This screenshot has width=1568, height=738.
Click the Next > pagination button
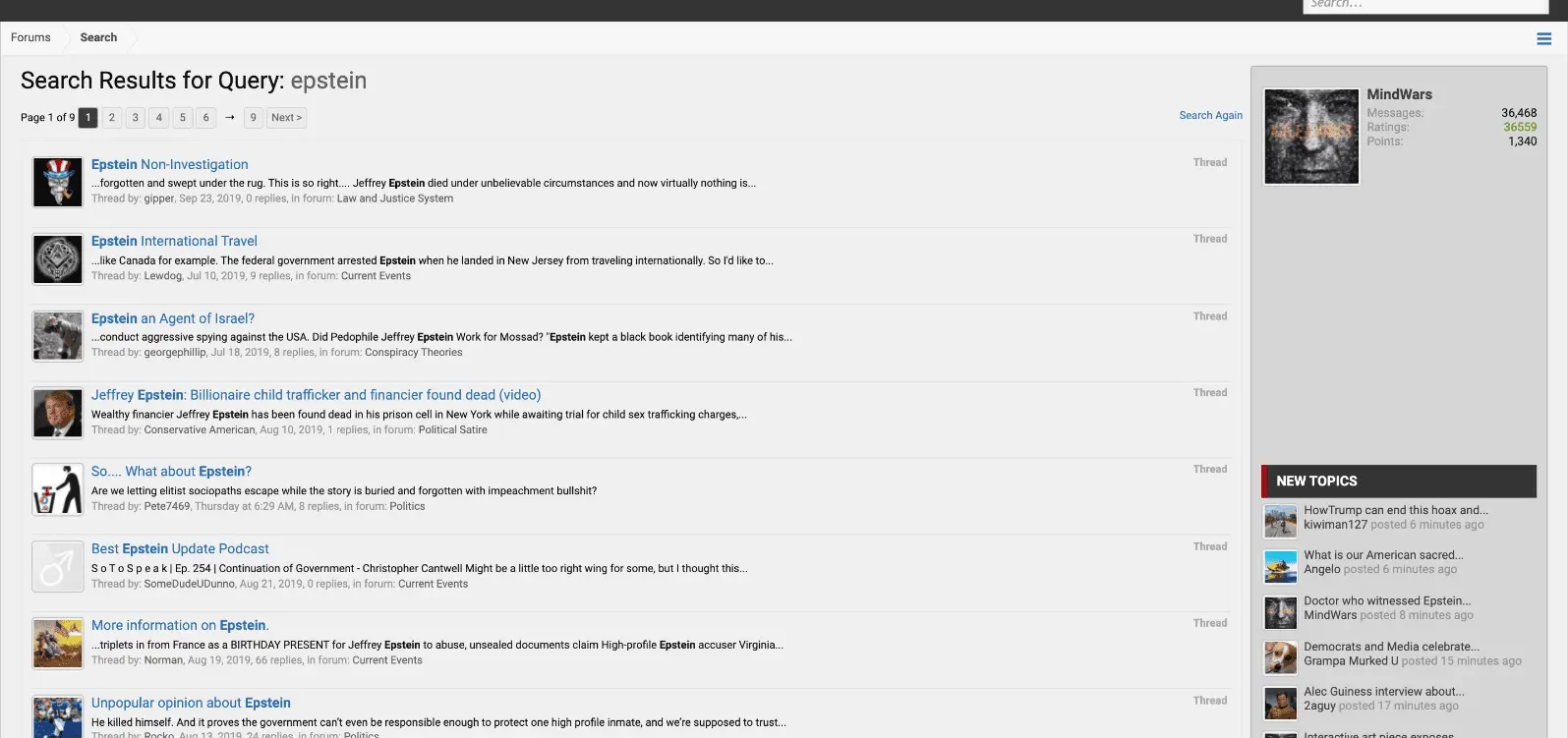click(x=286, y=118)
